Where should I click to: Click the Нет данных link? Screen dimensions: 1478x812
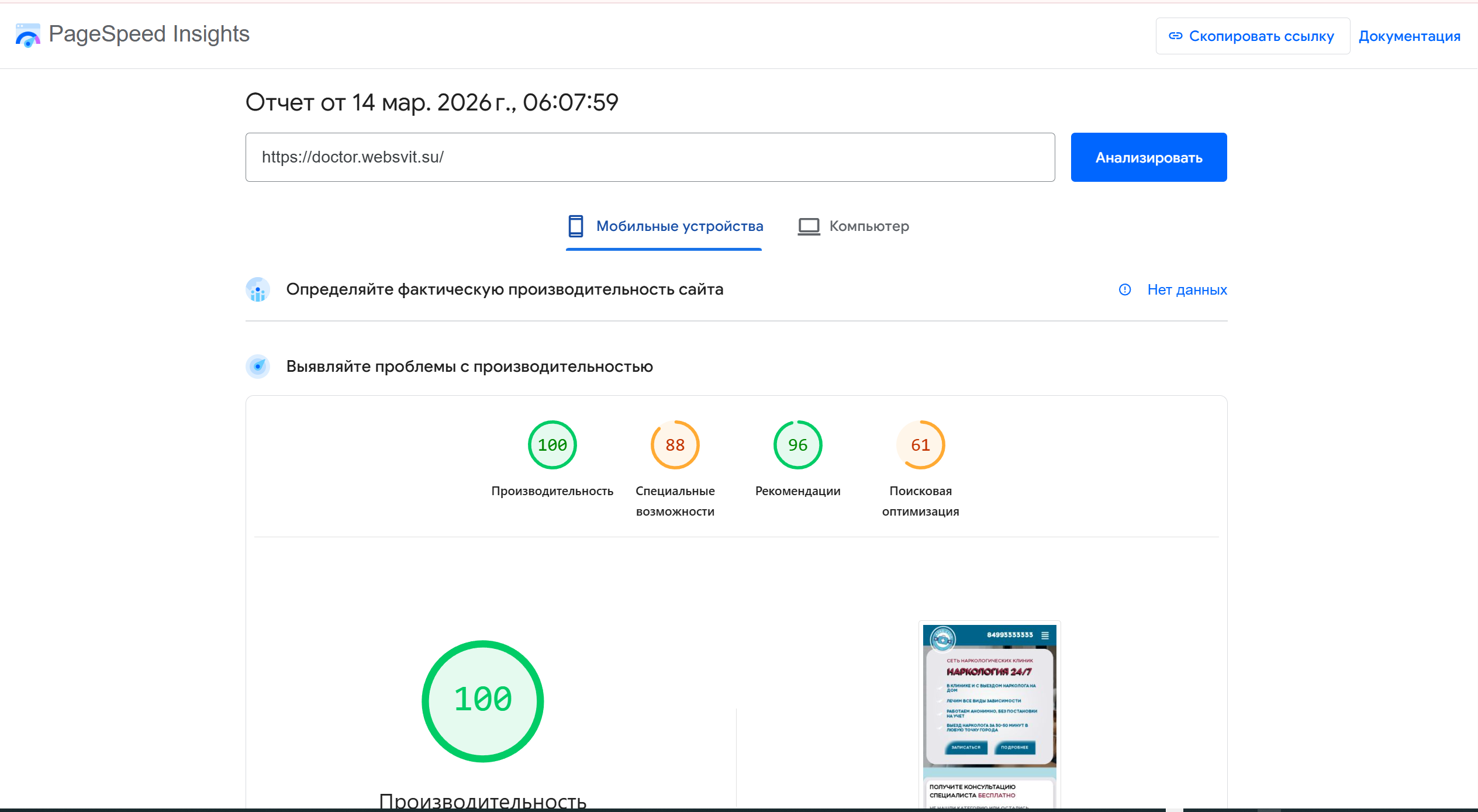(x=1187, y=290)
